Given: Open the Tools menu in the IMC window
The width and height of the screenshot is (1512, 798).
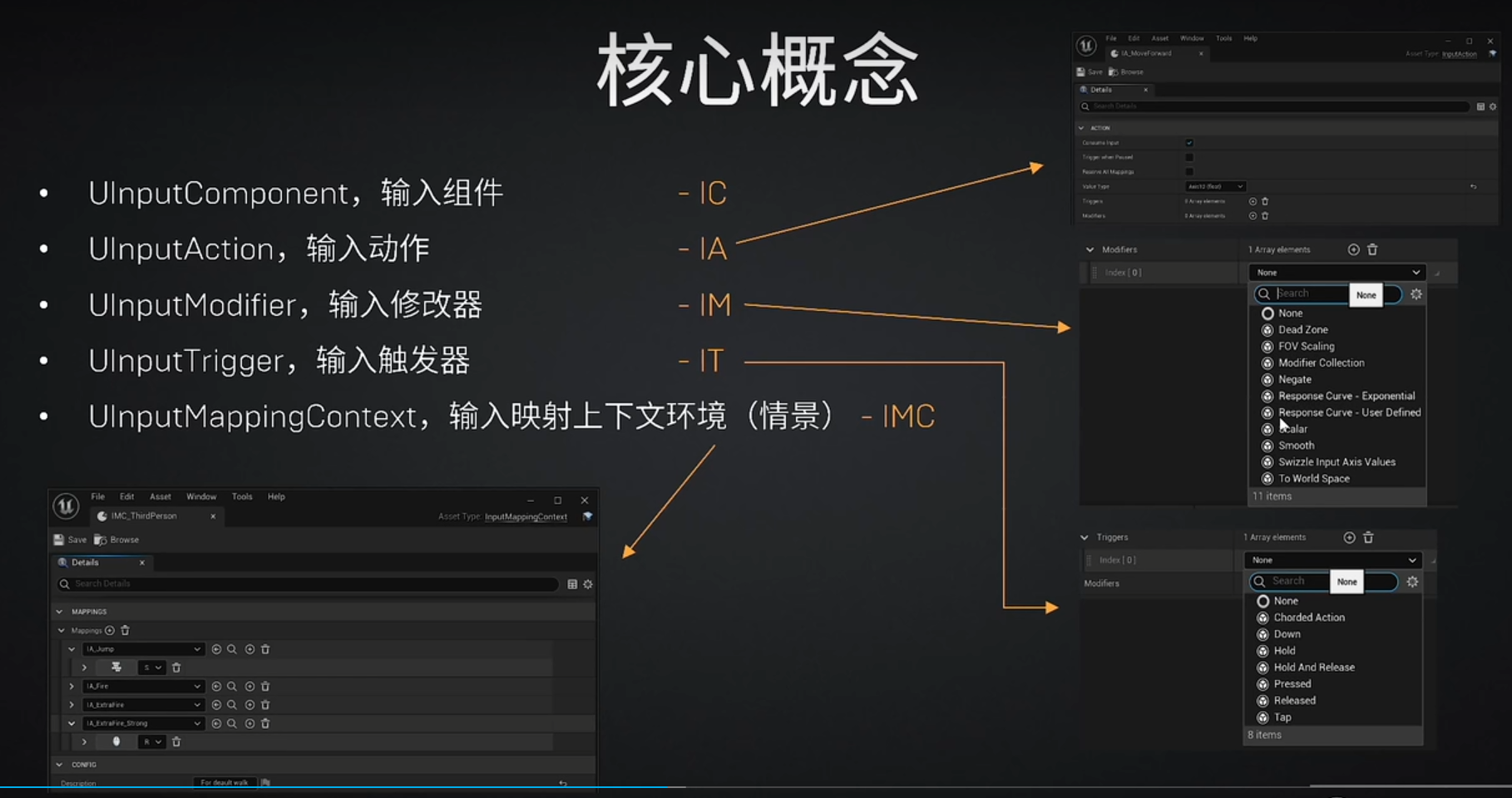Looking at the screenshot, I should [x=243, y=496].
